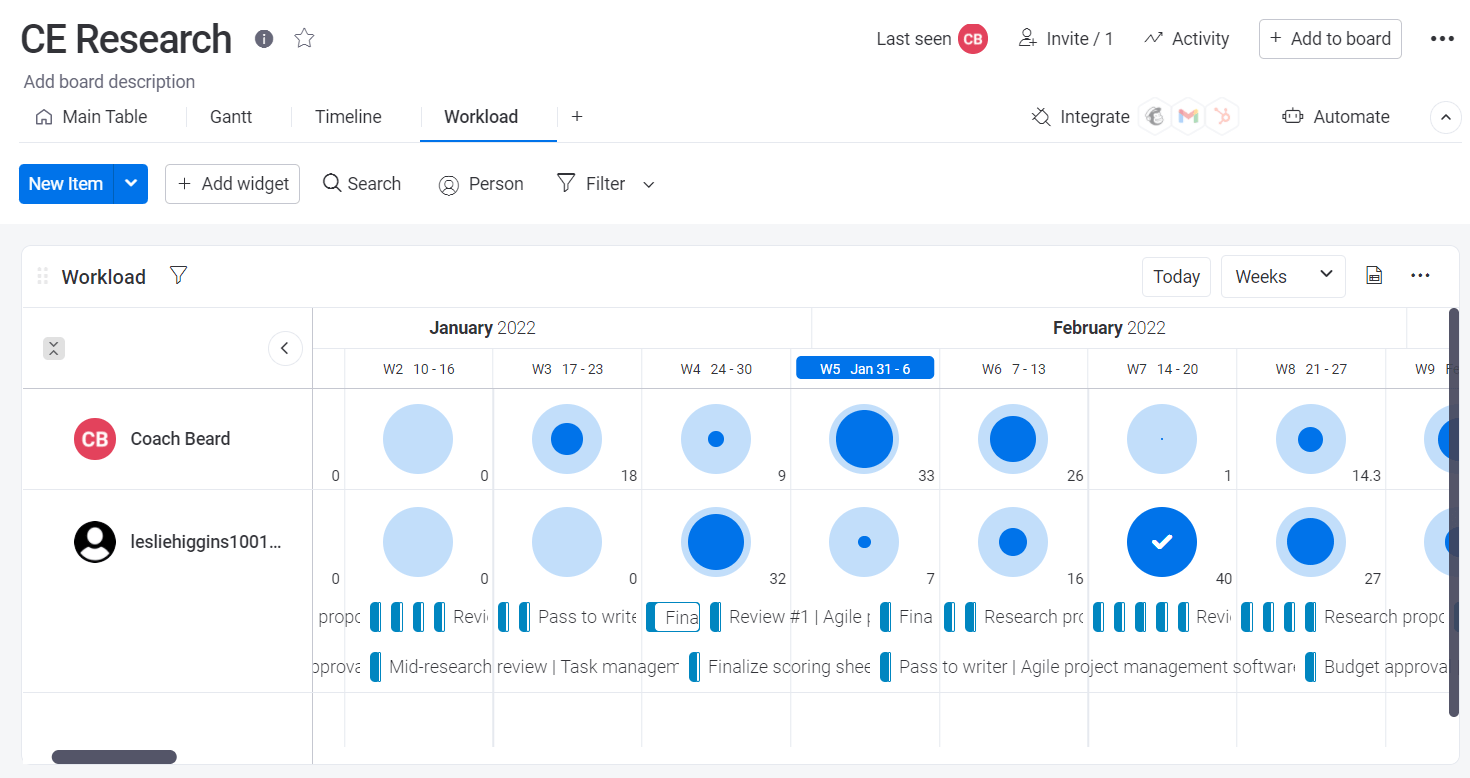
Task: Click the document icon next to Weeks
Action: click(x=1373, y=275)
